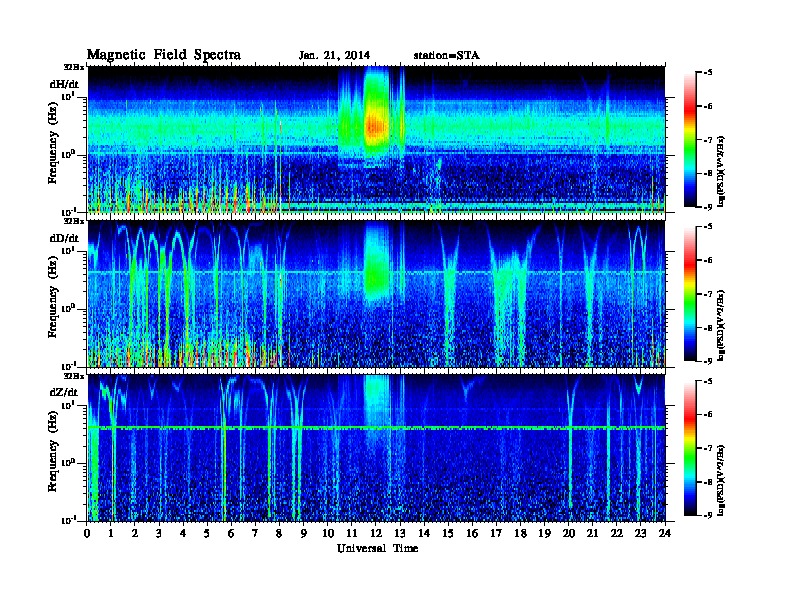This screenshot has height=612, width=792.
Task: Click hour tick label "2" on time axis
Action: pyautogui.click(x=135, y=533)
